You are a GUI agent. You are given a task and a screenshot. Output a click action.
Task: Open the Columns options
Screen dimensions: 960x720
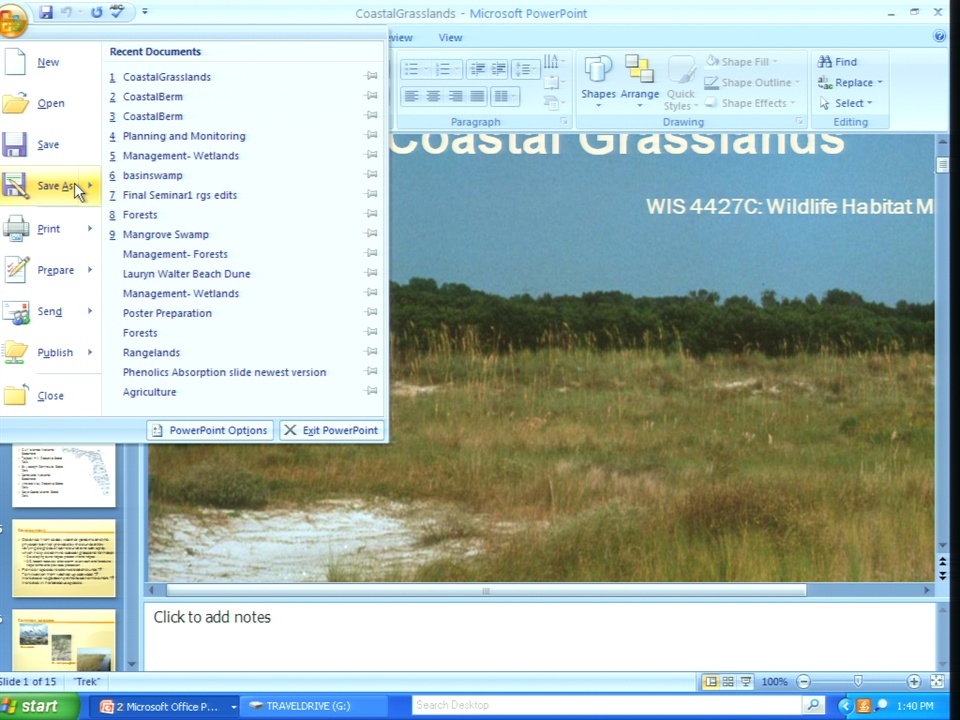(x=504, y=96)
